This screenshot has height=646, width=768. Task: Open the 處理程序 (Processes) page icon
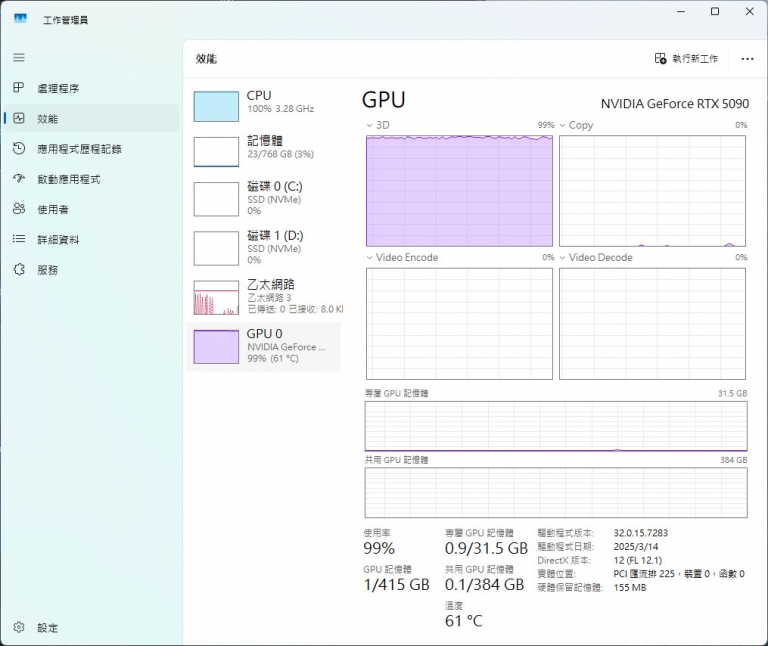point(18,88)
